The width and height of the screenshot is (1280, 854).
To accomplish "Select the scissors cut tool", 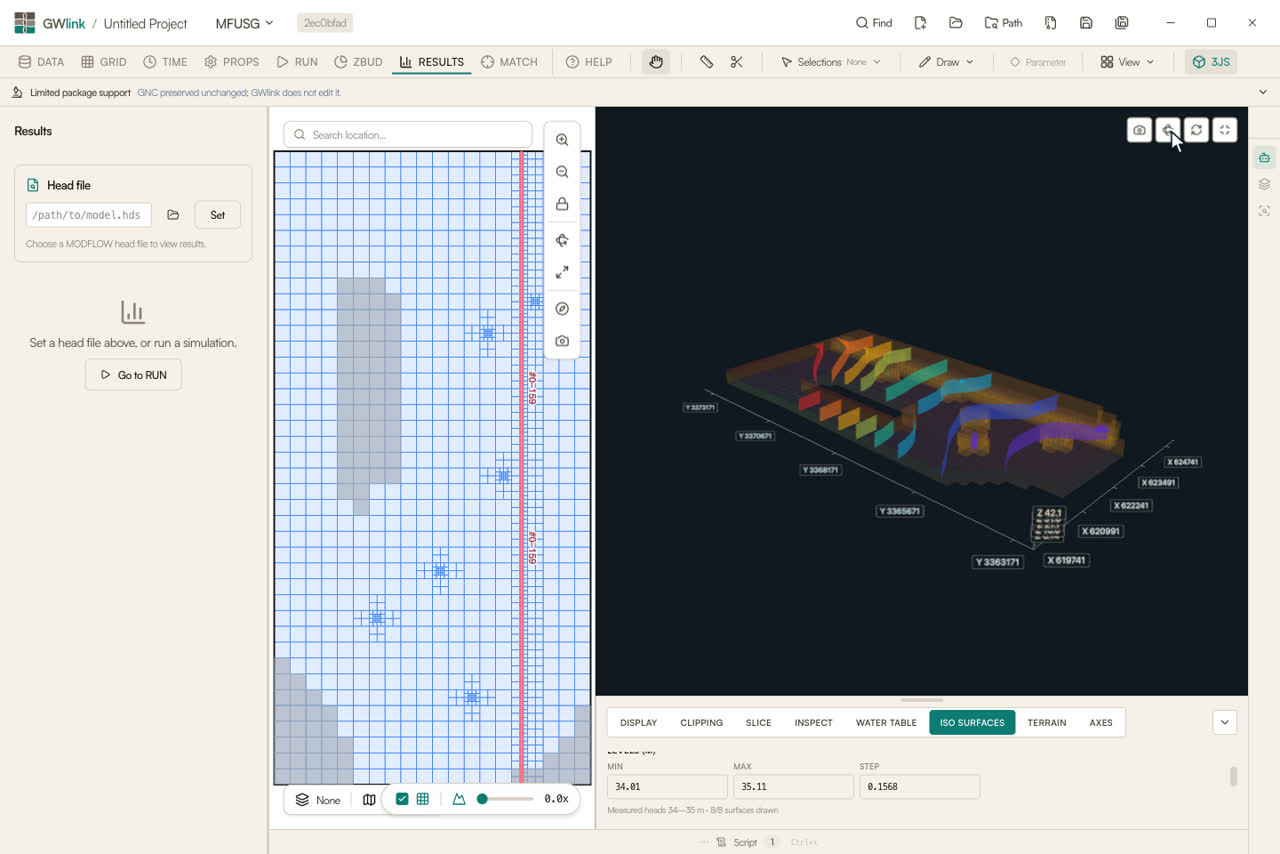I will 737,62.
